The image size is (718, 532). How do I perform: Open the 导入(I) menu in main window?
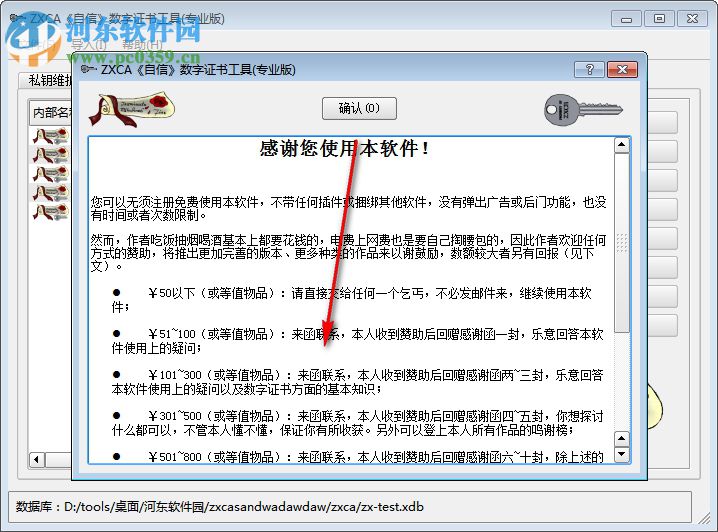(x=89, y=44)
